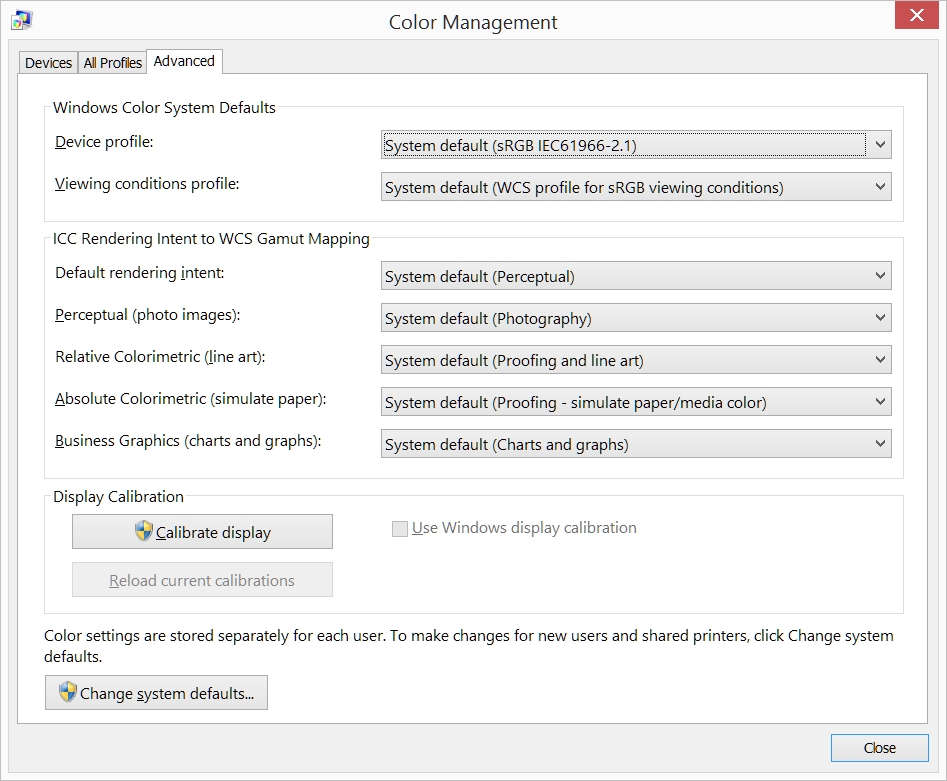The height and width of the screenshot is (781, 947).
Task: Open the Business Graphics charts dropdown
Action: (x=636, y=444)
